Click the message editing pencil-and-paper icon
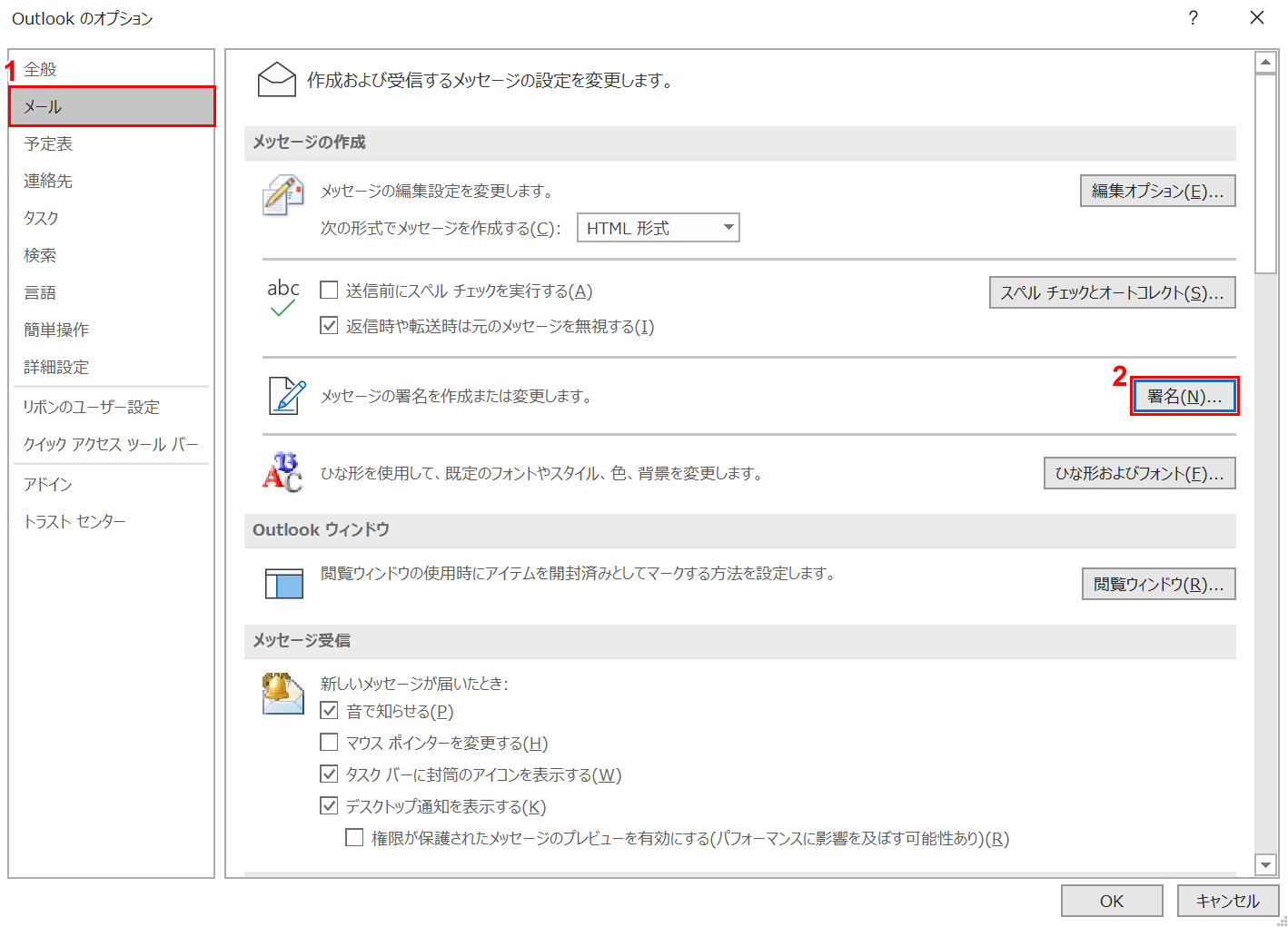The width and height of the screenshot is (1288, 927). (282, 195)
